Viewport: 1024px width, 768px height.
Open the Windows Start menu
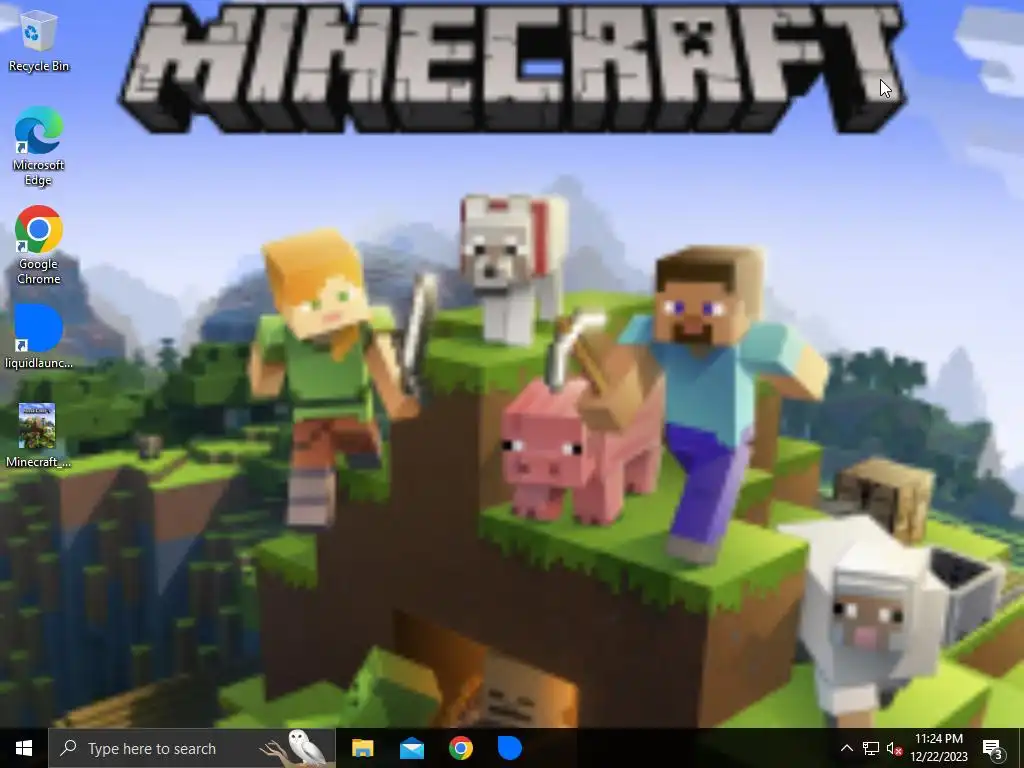[x=24, y=748]
